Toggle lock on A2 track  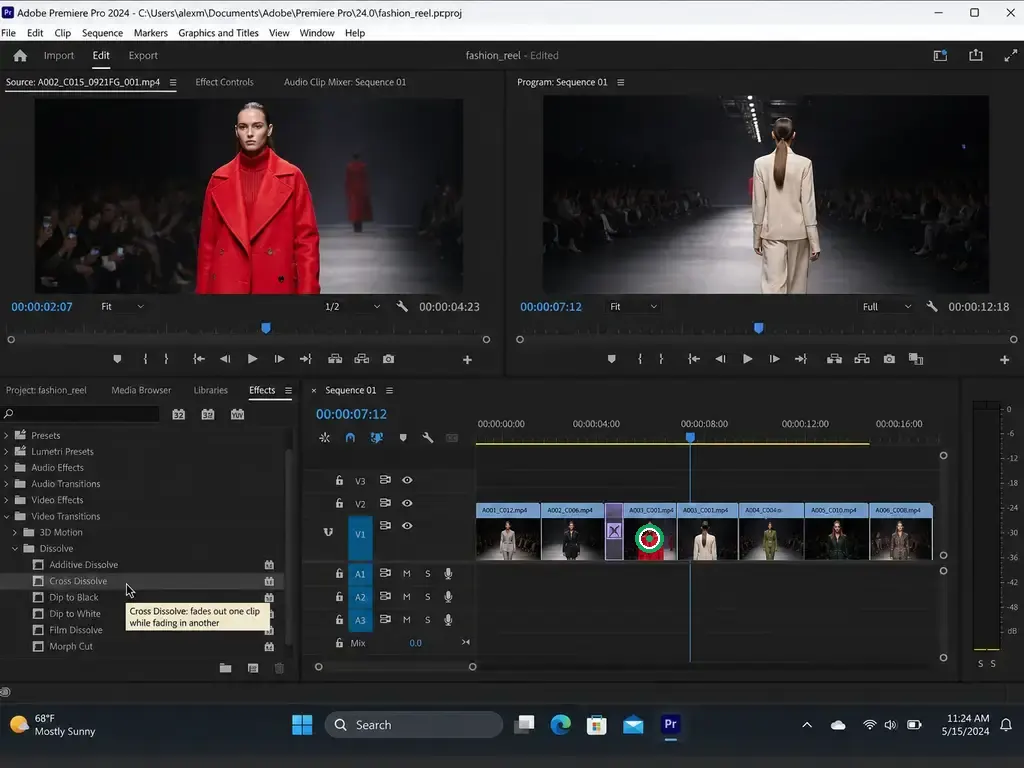click(339, 597)
